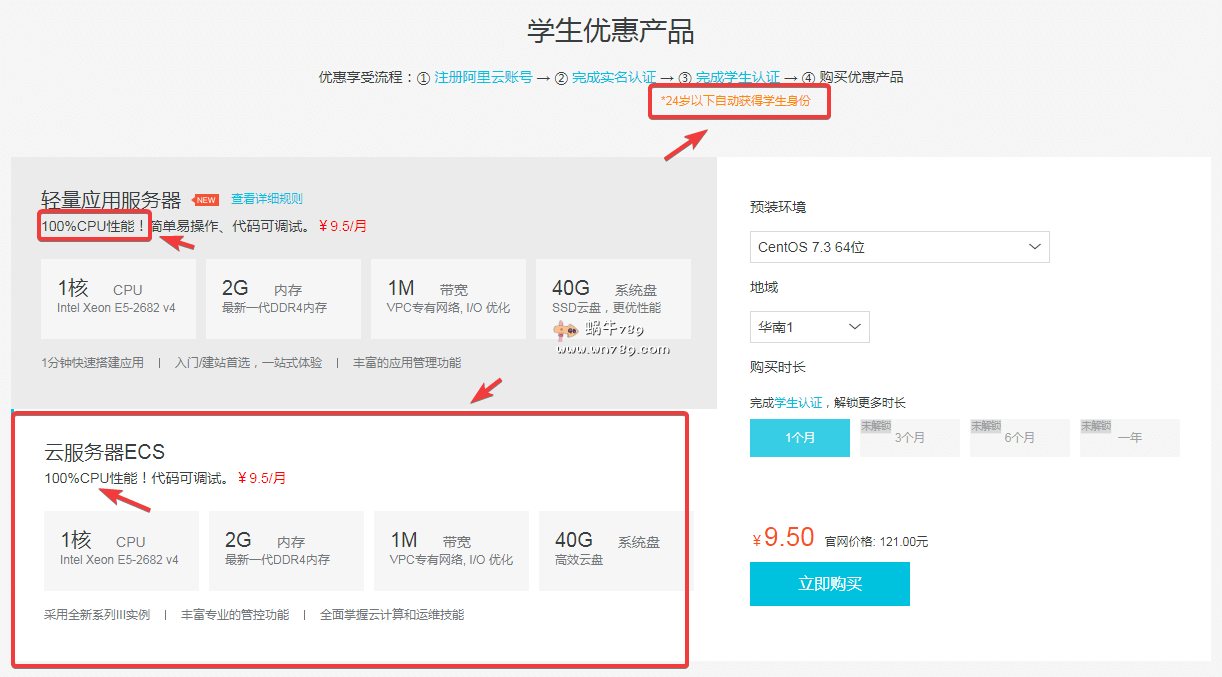Screen dimensions: 1222x677
Task: Open the 注册阿里云账号 link
Action: [x=483, y=78]
